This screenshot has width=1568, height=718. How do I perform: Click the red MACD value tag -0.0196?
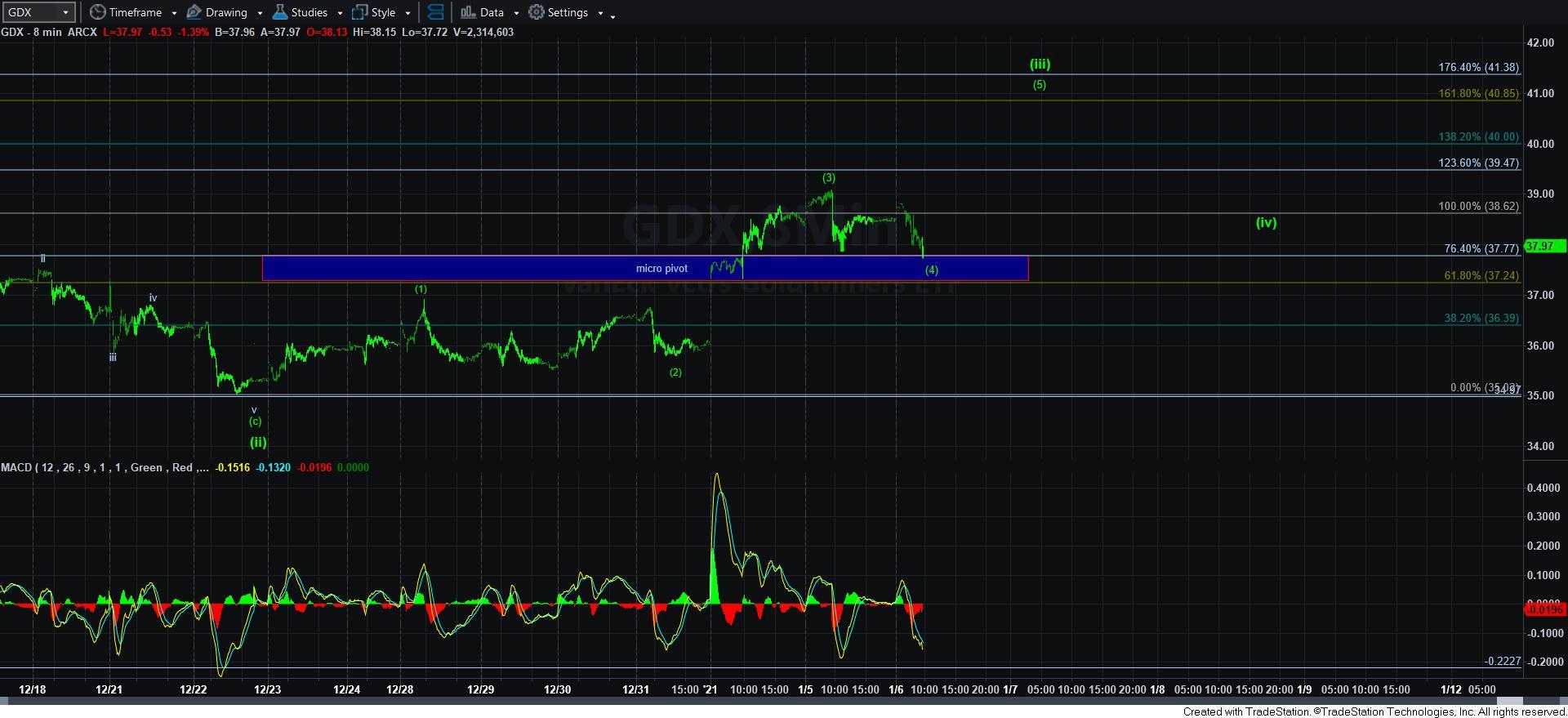coord(1544,609)
